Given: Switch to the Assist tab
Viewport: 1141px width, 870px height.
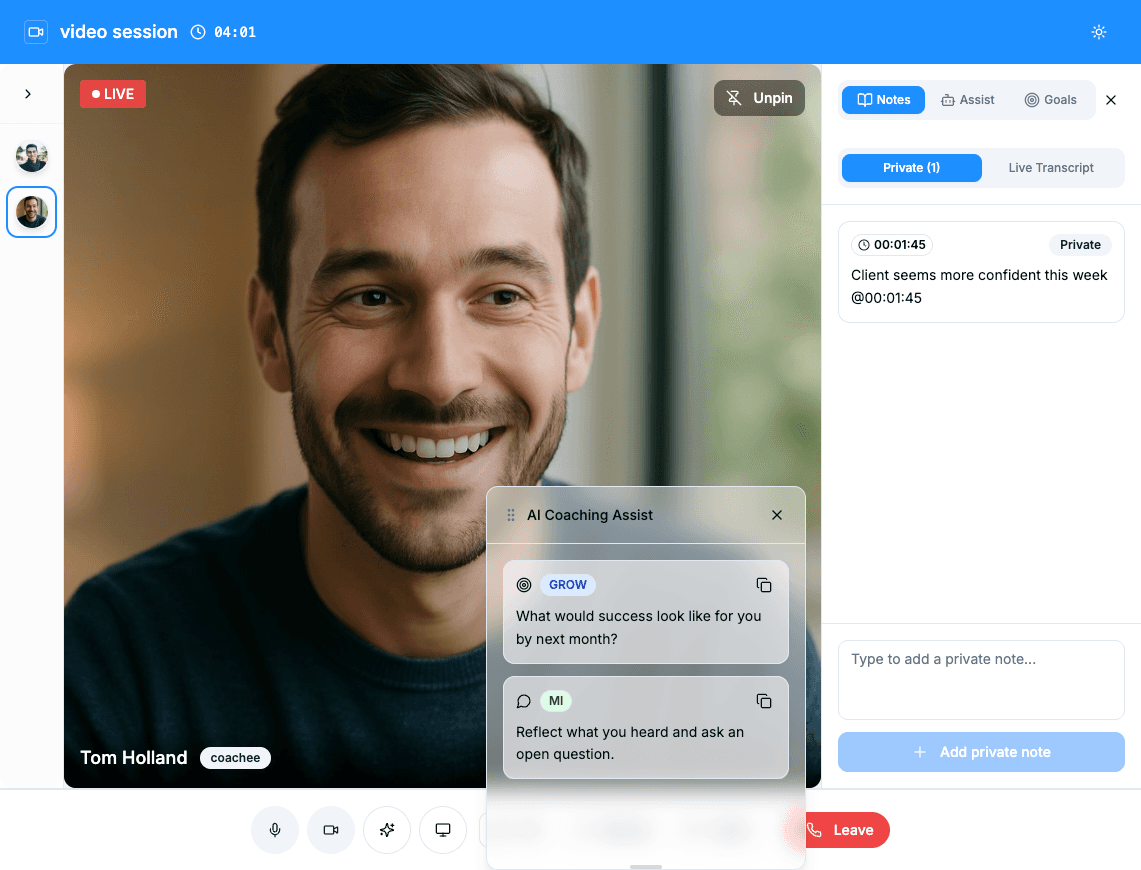Looking at the screenshot, I should [x=967, y=99].
